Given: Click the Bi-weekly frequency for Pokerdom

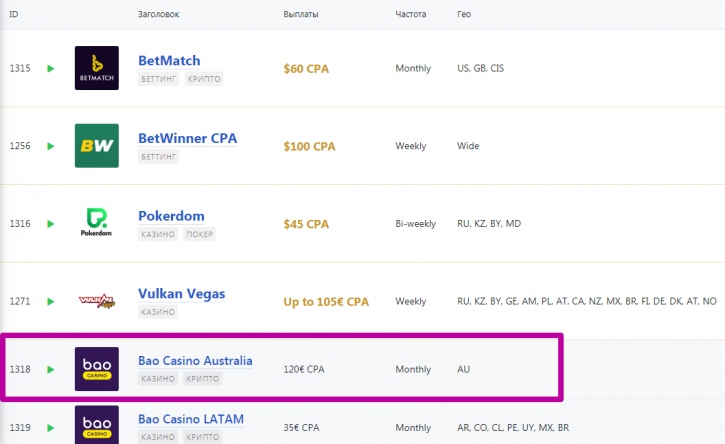Looking at the screenshot, I should [x=416, y=224].
